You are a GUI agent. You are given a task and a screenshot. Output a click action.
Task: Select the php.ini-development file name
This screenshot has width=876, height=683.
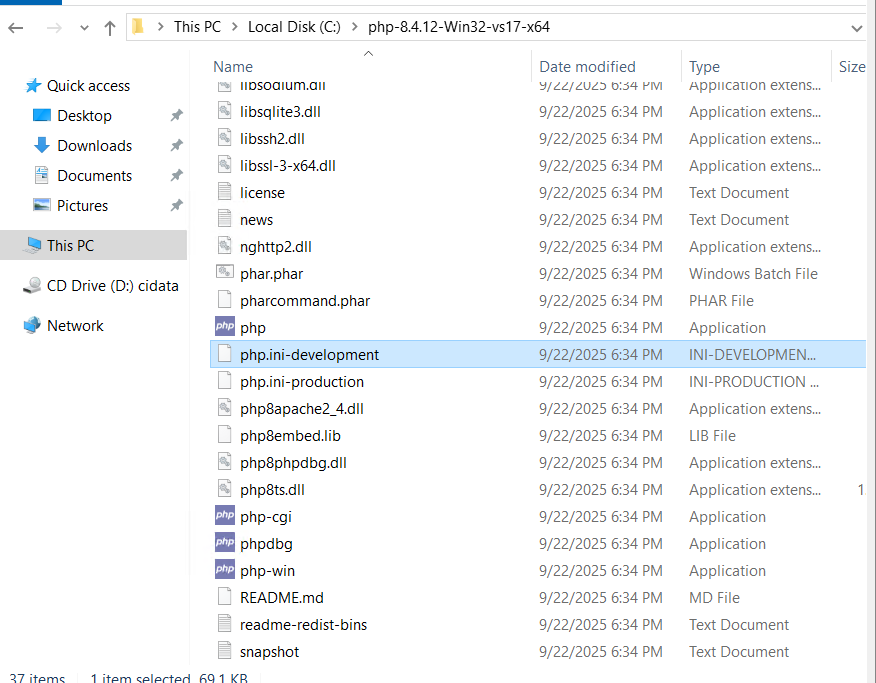[310, 355]
